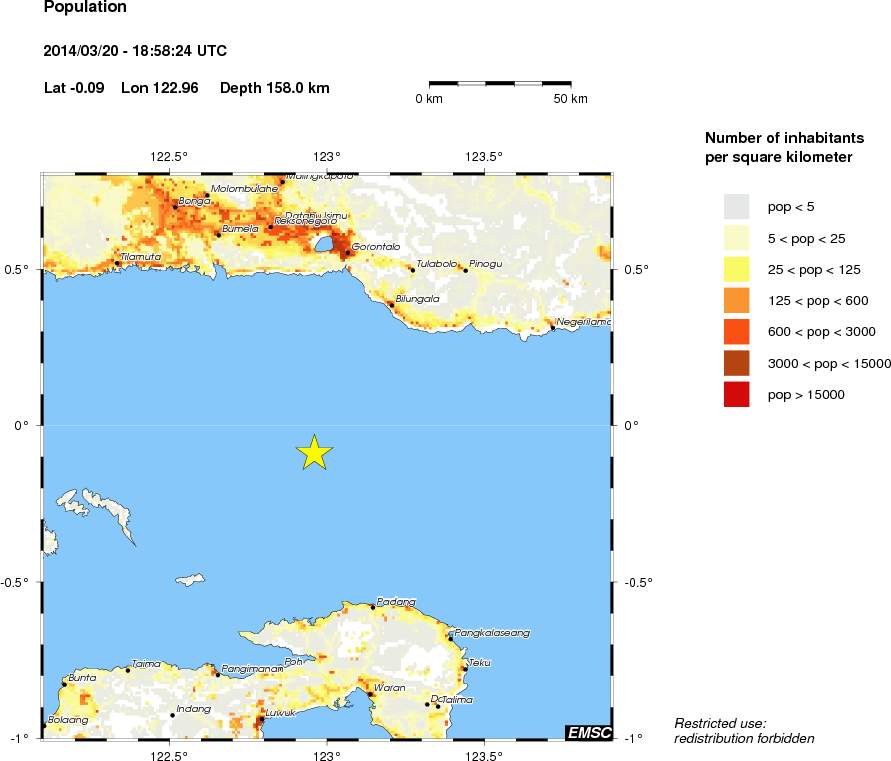The height and width of the screenshot is (761, 891).
Task: Select the '25 < pop < 125' yellow swatch
Action: (736, 269)
